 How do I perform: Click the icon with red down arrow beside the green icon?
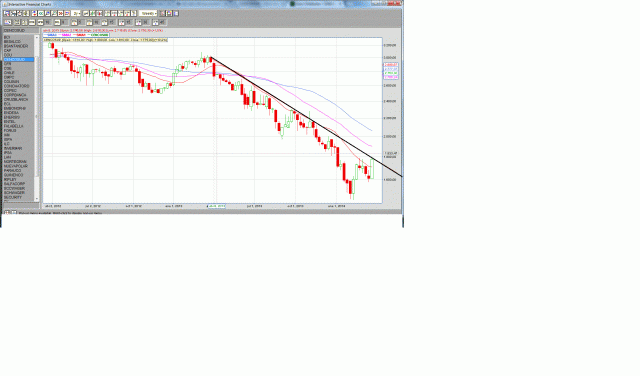pyautogui.click(x=99, y=13)
